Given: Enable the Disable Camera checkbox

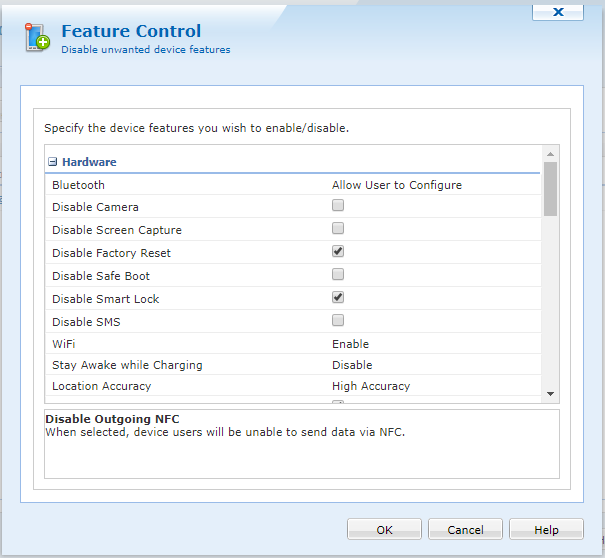Looking at the screenshot, I should coord(338,206).
